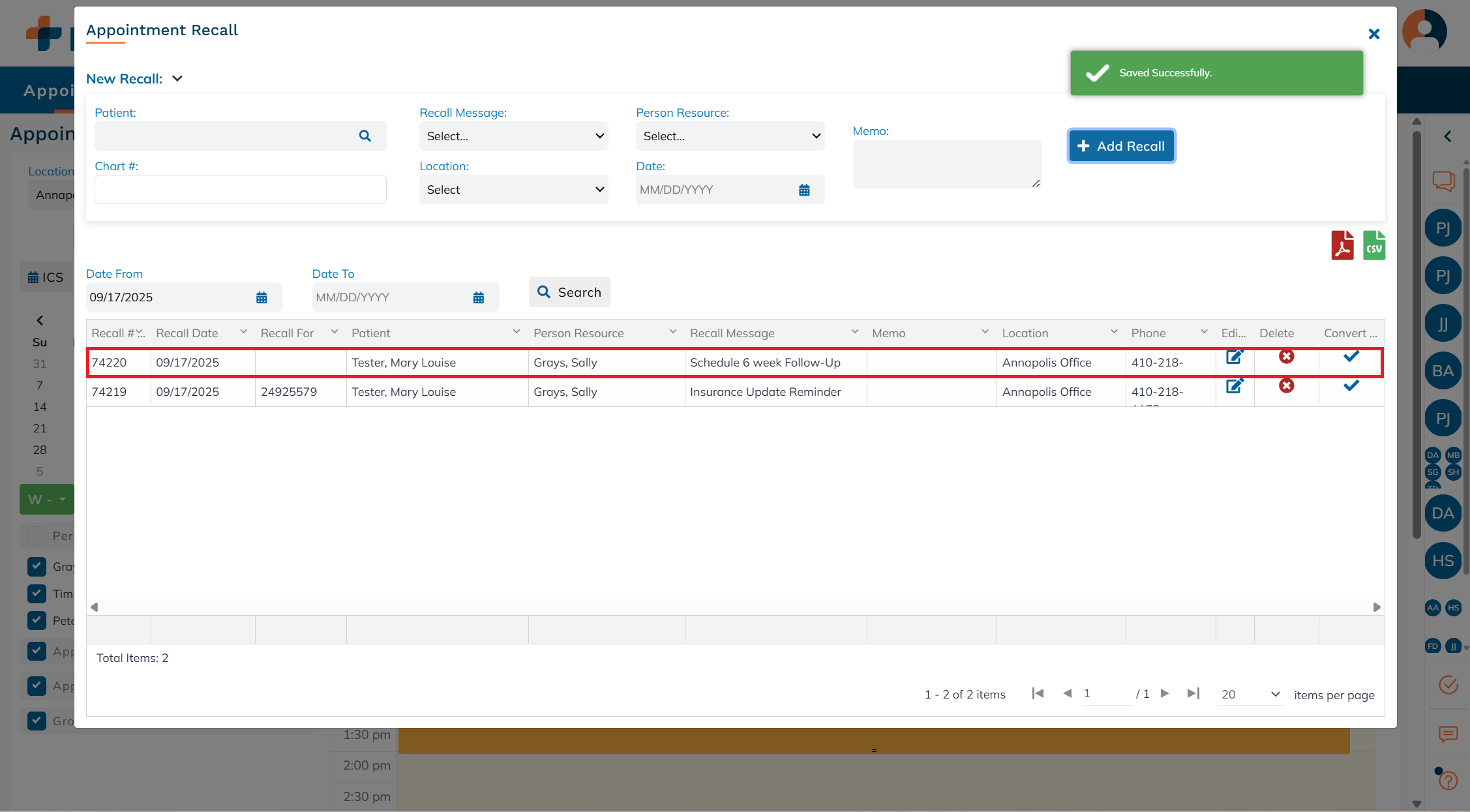The image size is (1470, 812).
Task: Open Date From calendar picker
Action: pyautogui.click(x=262, y=297)
